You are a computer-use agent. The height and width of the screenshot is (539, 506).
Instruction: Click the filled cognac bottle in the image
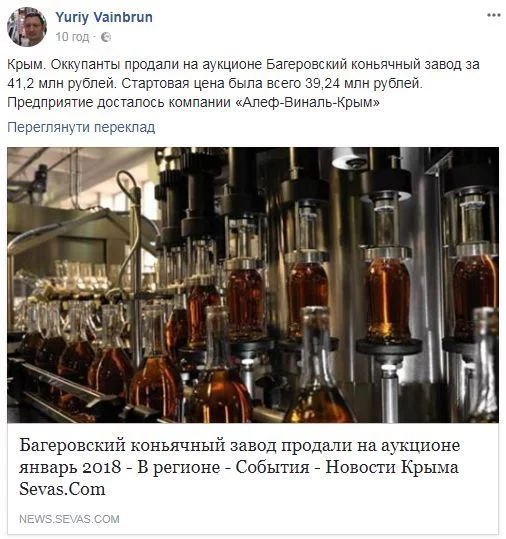click(388, 296)
